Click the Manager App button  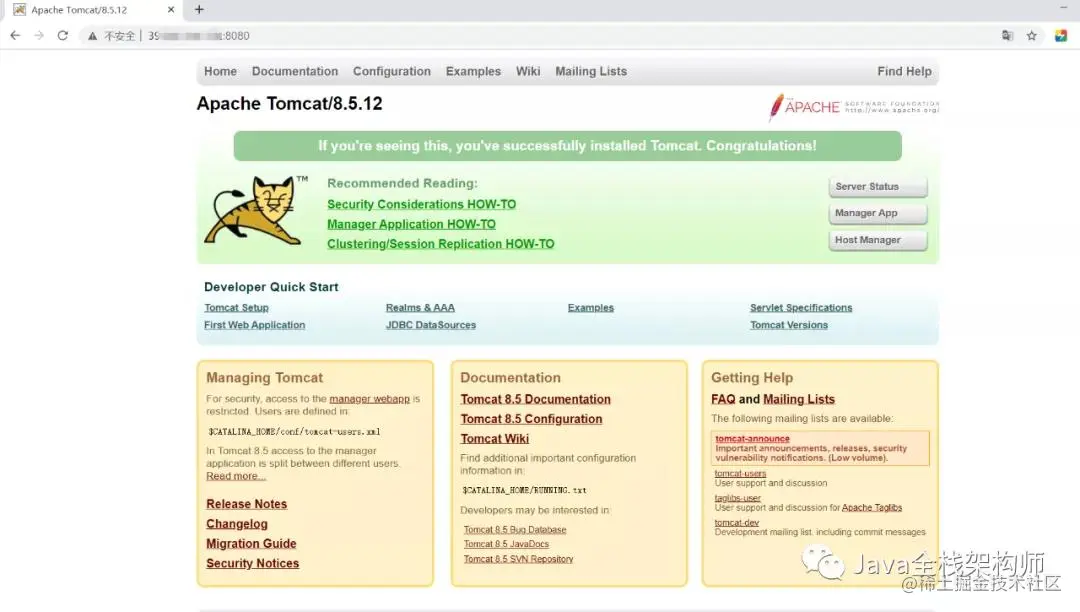coord(878,213)
